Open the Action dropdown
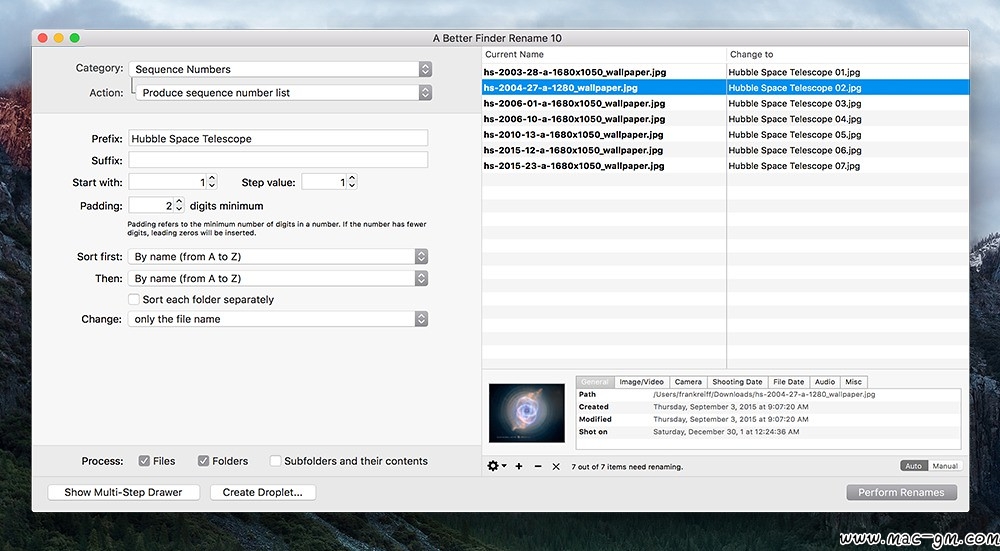 click(284, 92)
